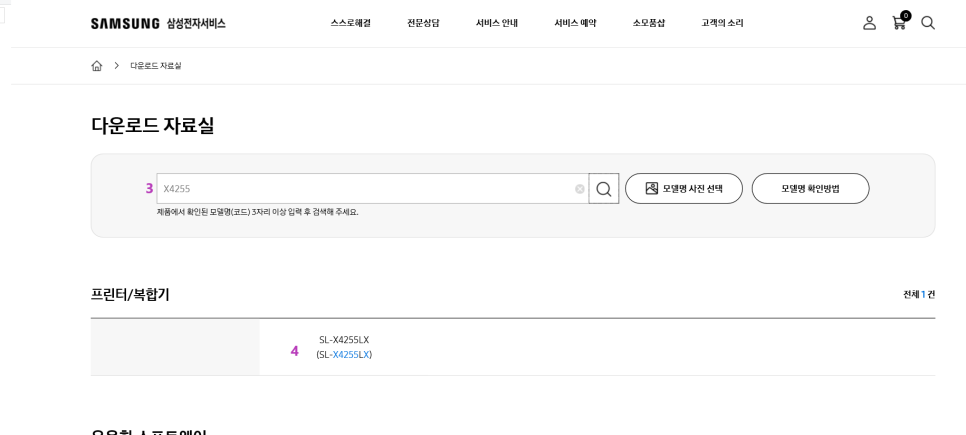The image size is (966, 435).
Task: Click the 다운로드 자료실 page title
Action: (x=152, y=126)
